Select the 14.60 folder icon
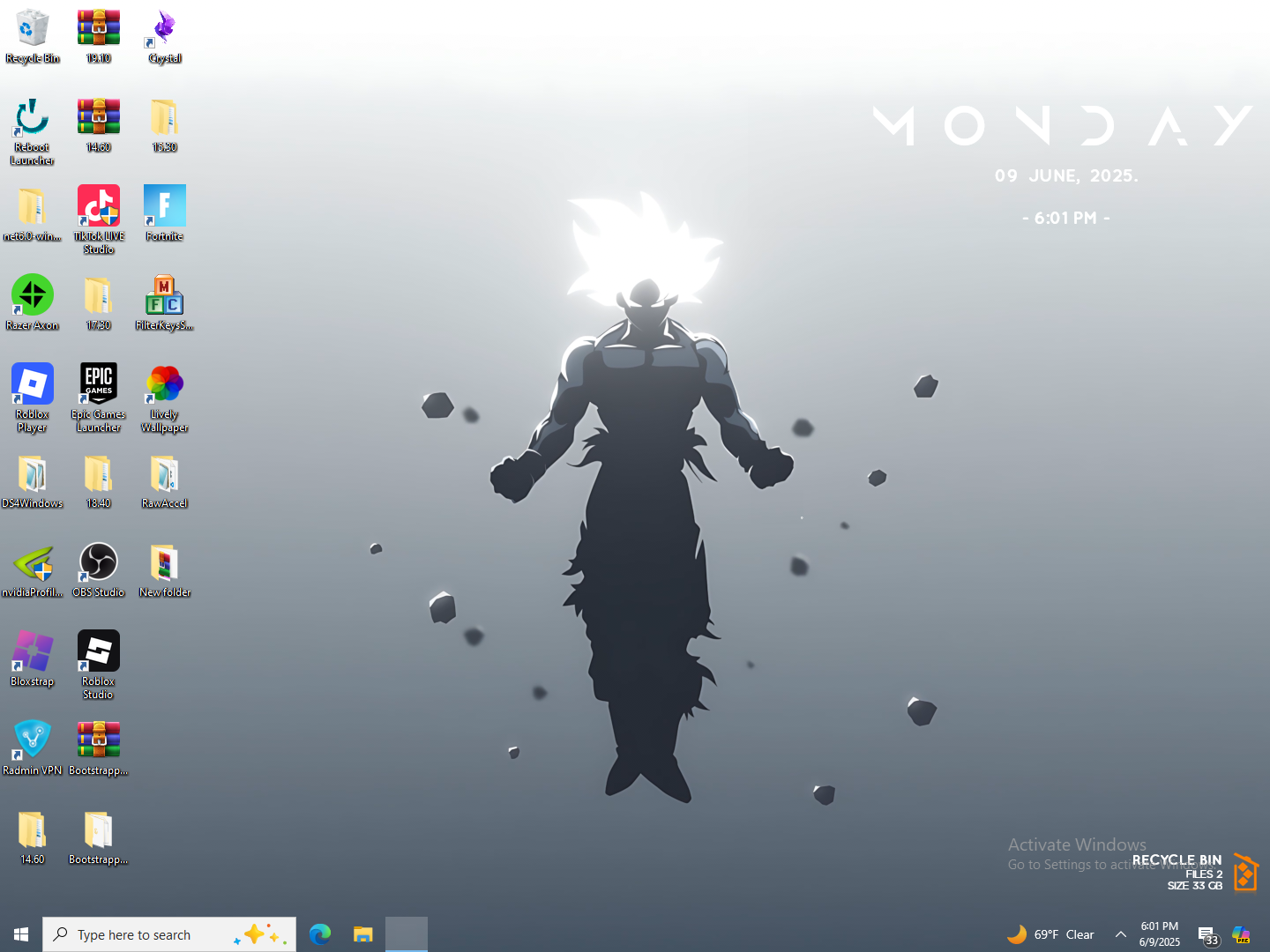Image resolution: width=1270 pixels, height=952 pixels. pos(33,838)
